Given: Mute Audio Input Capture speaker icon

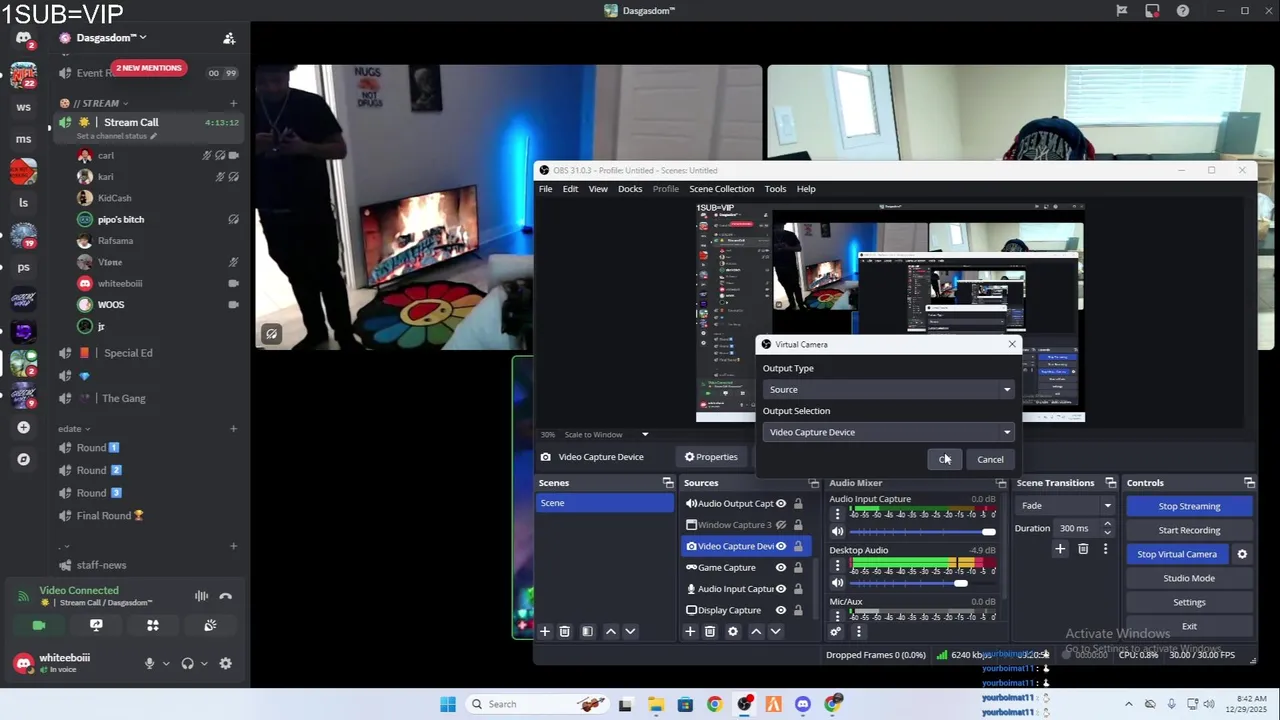Looking at the screenshot, I should [838, 531].
